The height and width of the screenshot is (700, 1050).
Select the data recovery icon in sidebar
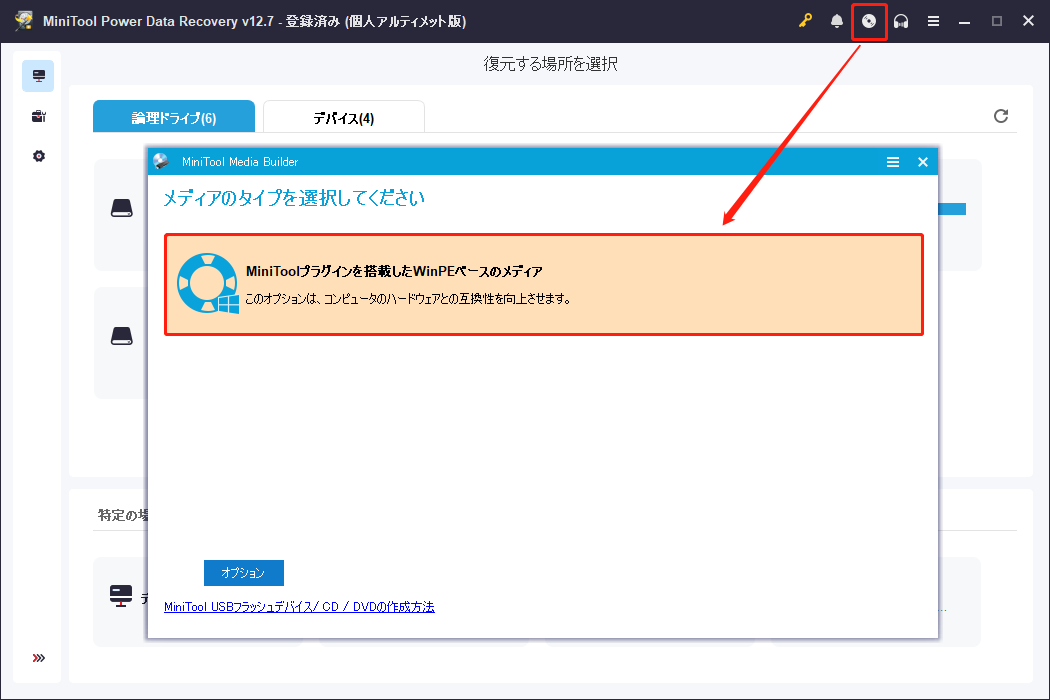38,74
